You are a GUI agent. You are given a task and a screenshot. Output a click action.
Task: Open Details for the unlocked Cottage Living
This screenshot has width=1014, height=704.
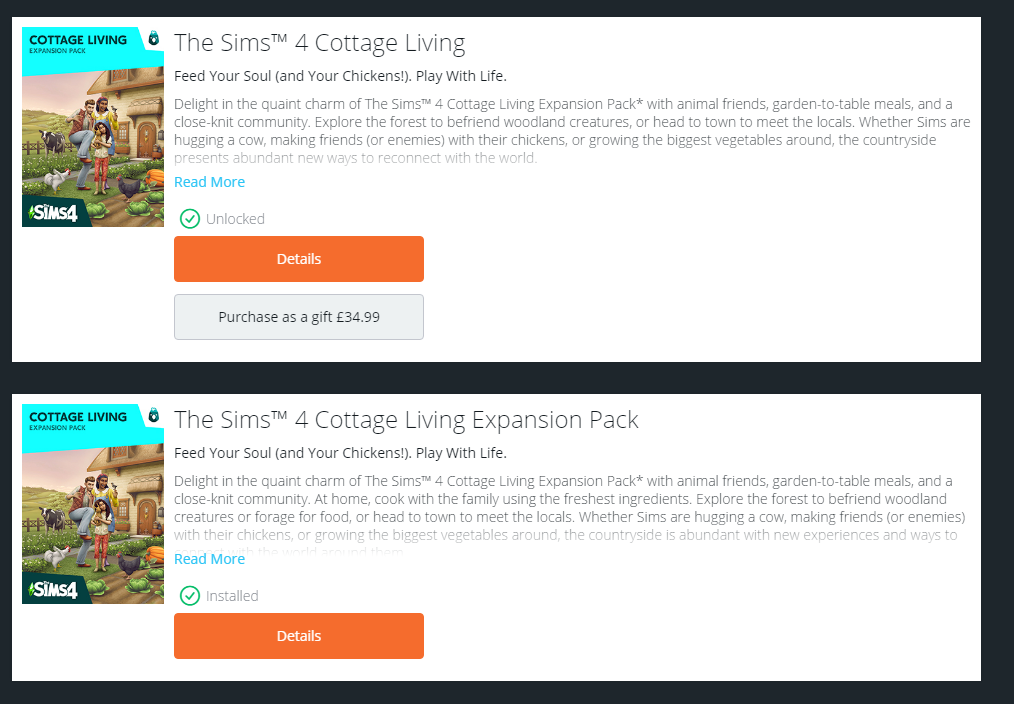tap(299, 259)
